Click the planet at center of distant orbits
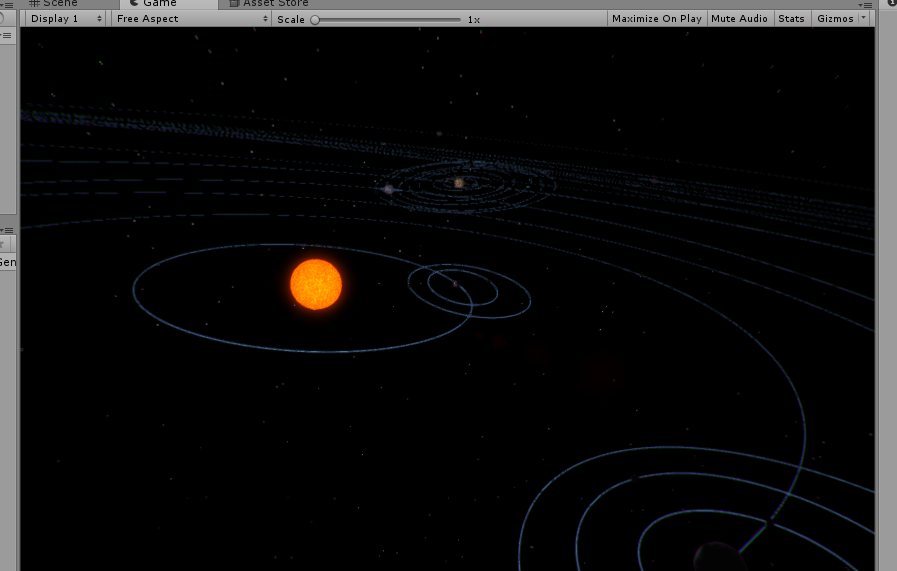The height and width of the screenshot is (571, 897). pos(459,183)
